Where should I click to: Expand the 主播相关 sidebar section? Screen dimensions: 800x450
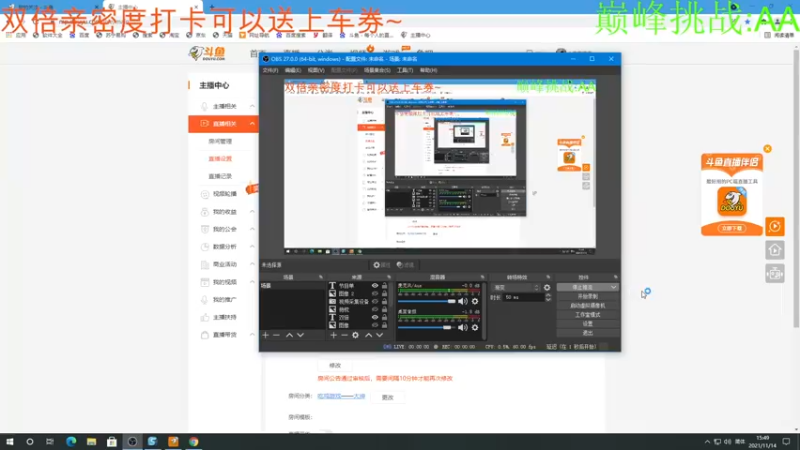pyautogui.click(x=252, y=106)
